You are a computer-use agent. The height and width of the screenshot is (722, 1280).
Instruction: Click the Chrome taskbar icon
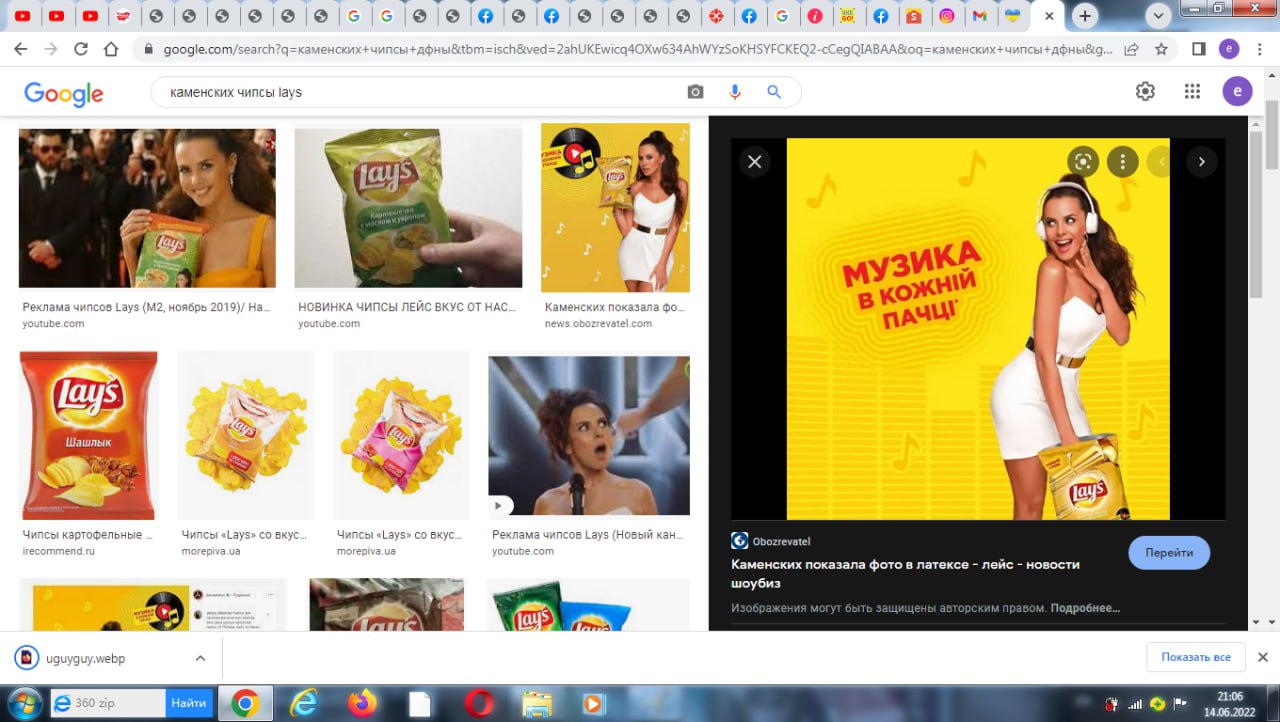coord(244,704)
